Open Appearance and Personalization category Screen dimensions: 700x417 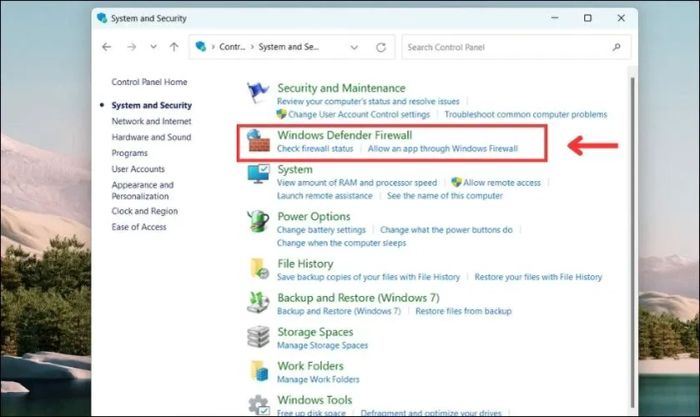pos(142,191)
